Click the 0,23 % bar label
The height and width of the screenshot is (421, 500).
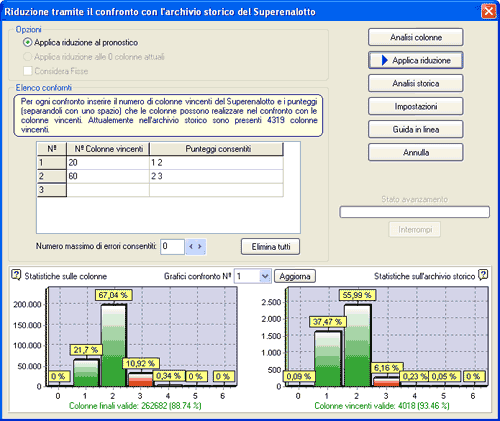pos(415,376)
